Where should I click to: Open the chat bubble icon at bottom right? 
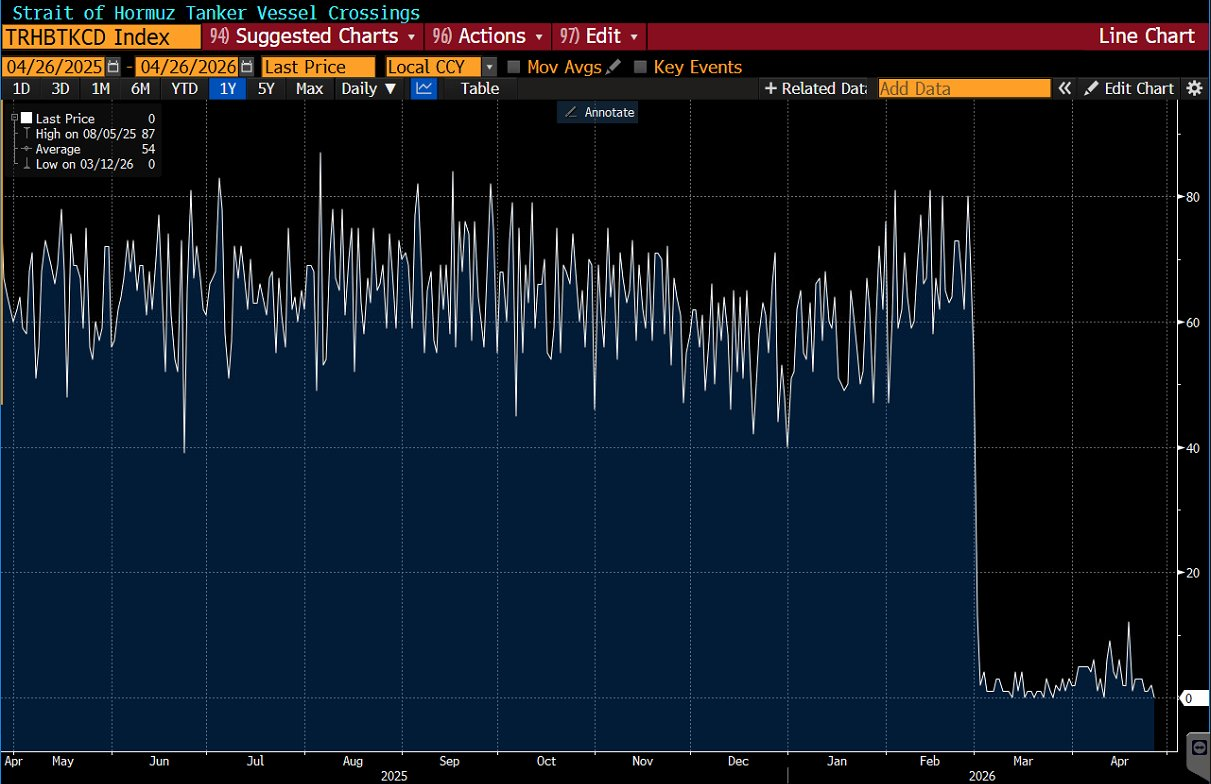[x=1199, y=748]
